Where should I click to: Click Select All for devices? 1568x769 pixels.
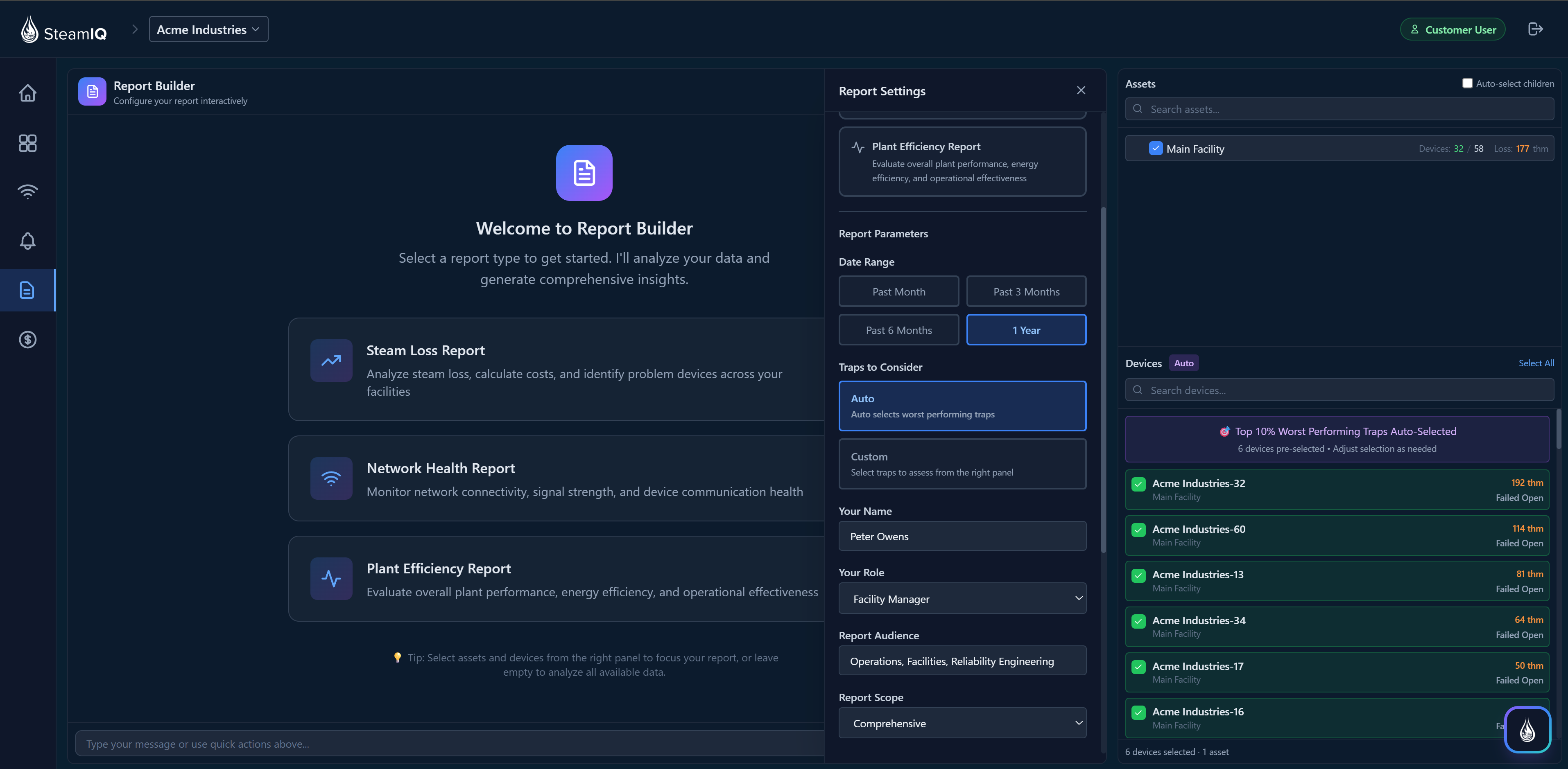1536,363
